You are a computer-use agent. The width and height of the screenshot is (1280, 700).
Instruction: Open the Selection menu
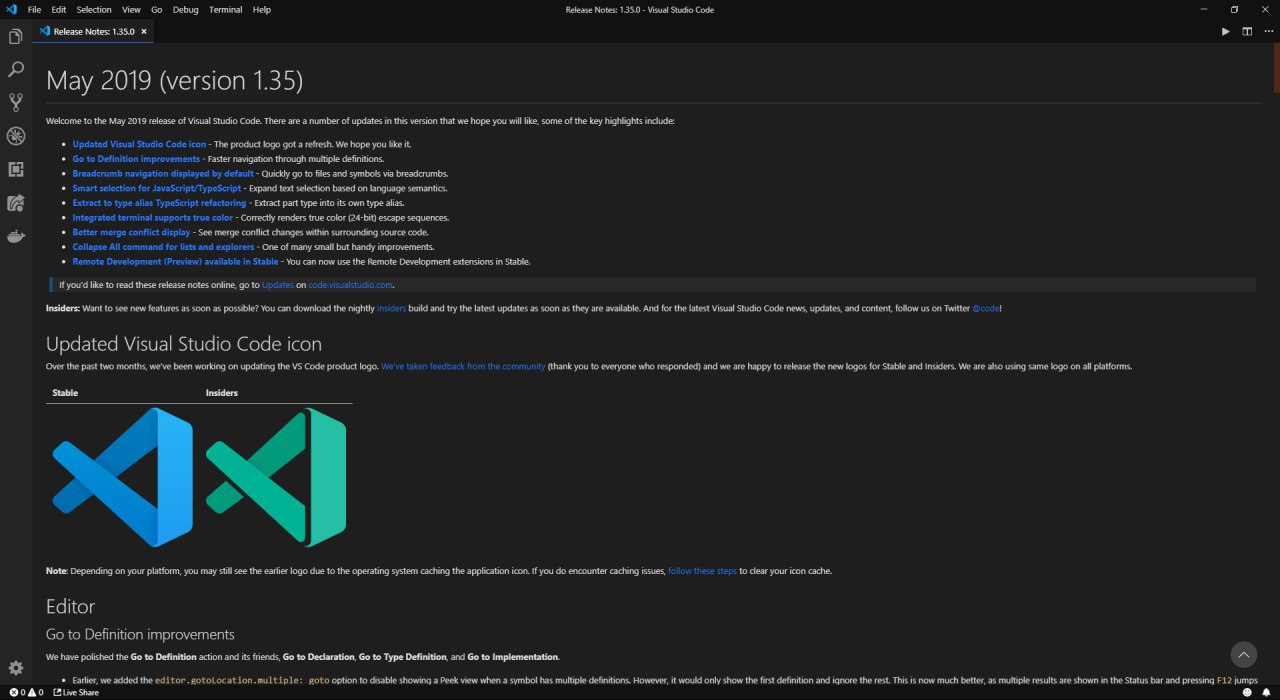pyautogui.click(x=94, y=9)
